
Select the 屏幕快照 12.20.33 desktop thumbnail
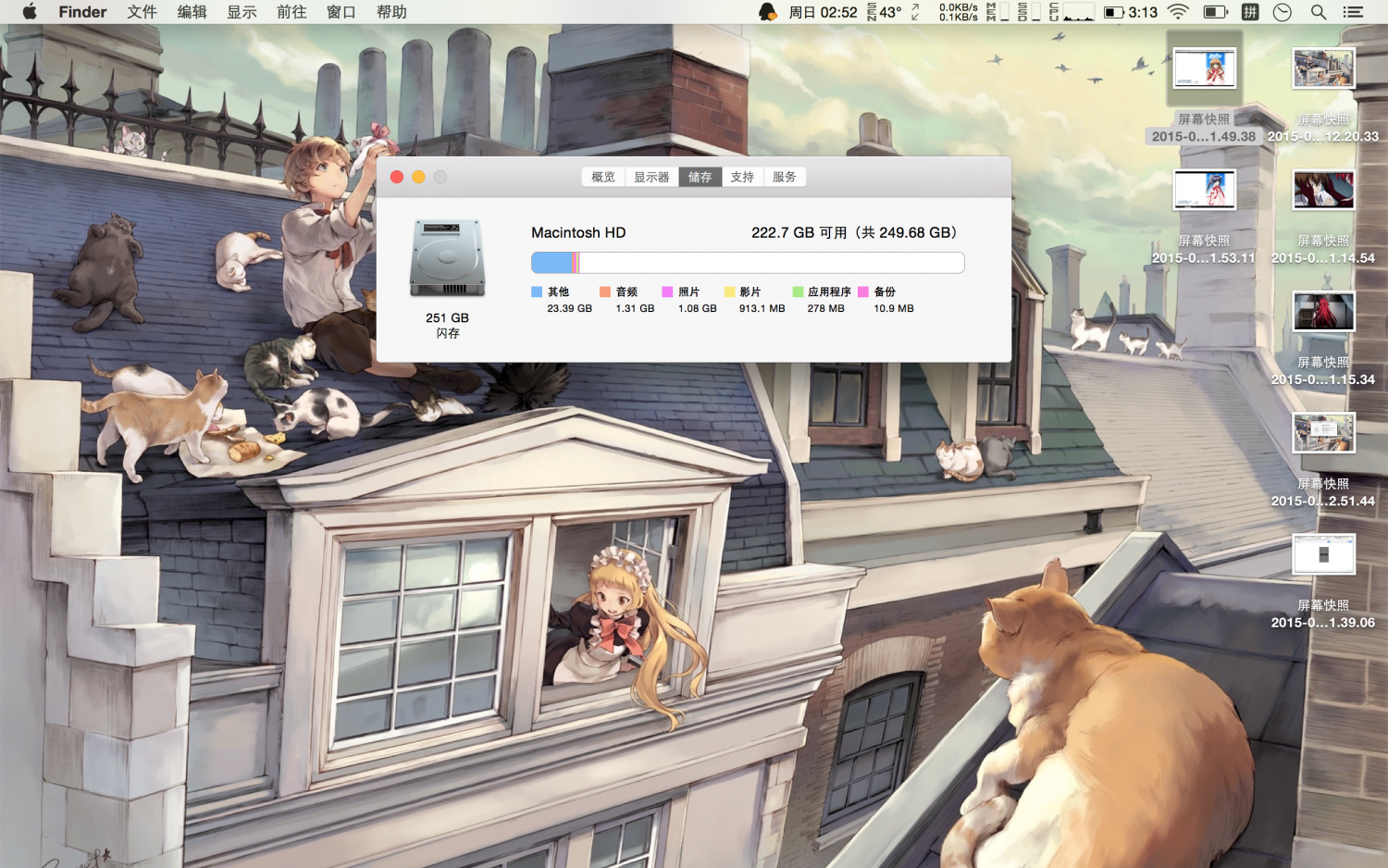[1323, 68]
